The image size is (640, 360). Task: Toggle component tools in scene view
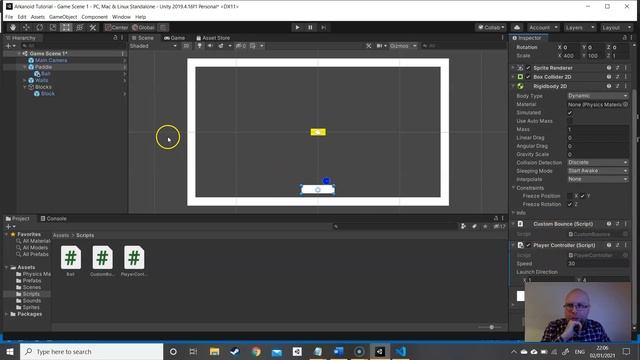point(369,46)
